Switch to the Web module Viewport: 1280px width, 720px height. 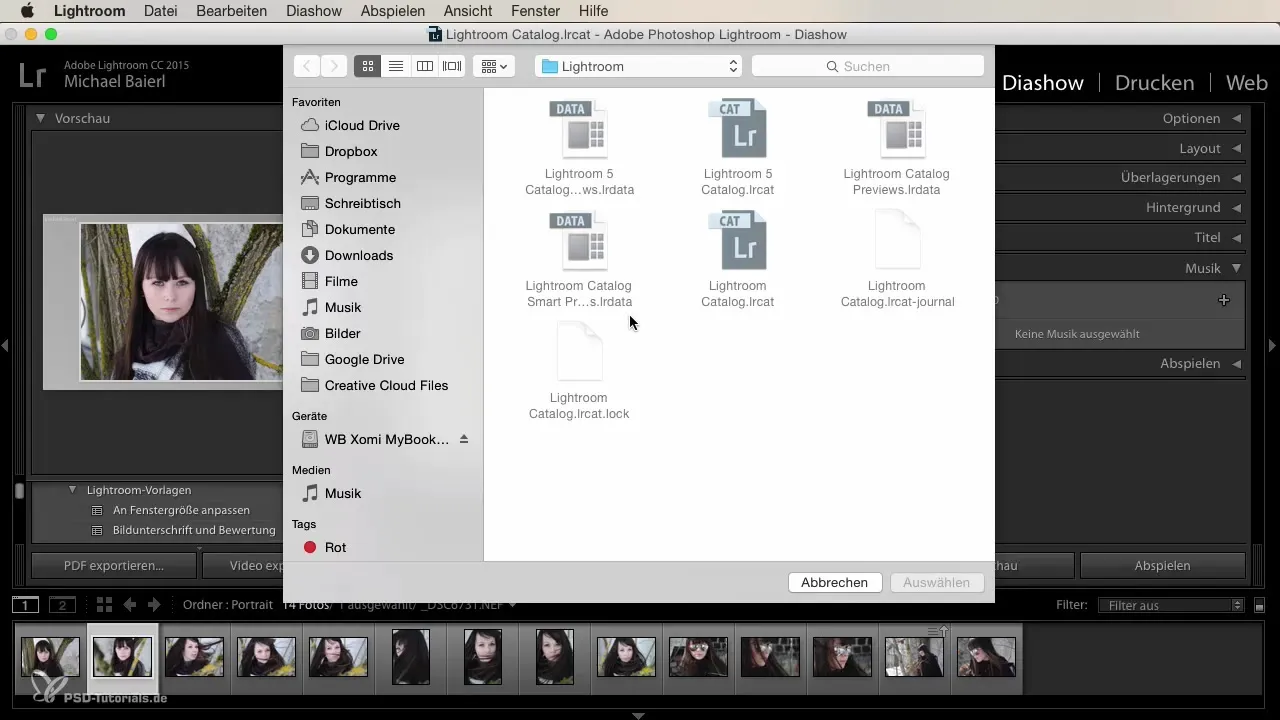pyautogui.click(x=1247, y=83)
